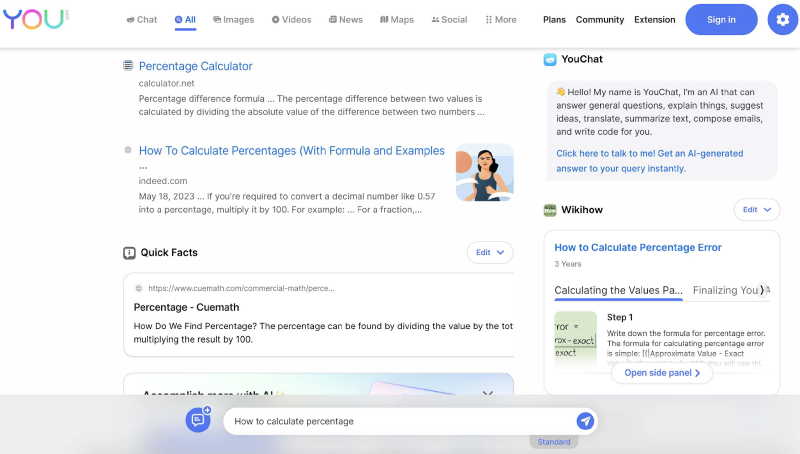
Task: Click the YouChat app icon
Action: (550, 59)
